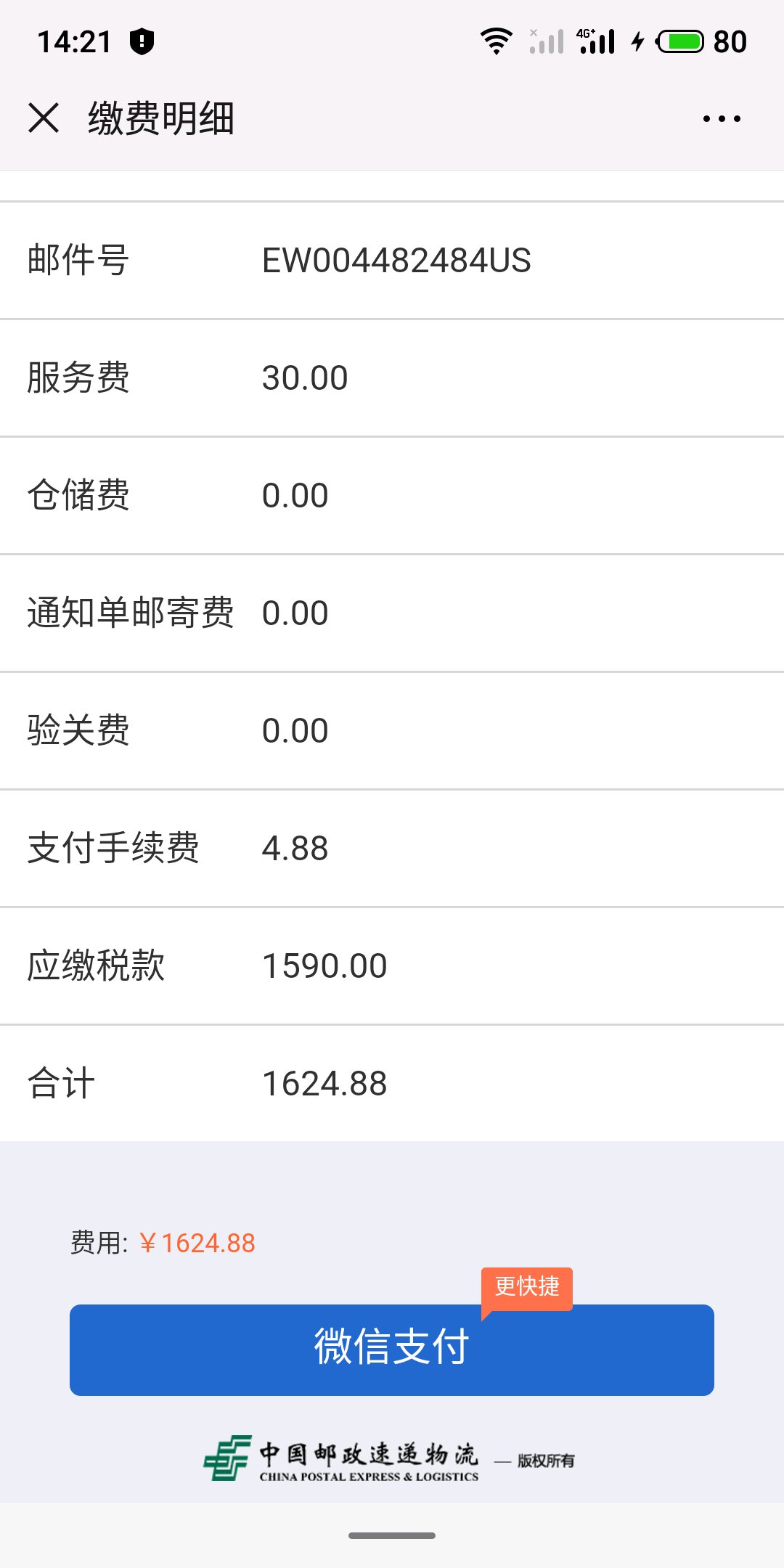The width and height of the screenshot is (784, 1568).
Task: Select the tracking number EW004482484US
Action: pyautogui.click(x=396, y=261)
